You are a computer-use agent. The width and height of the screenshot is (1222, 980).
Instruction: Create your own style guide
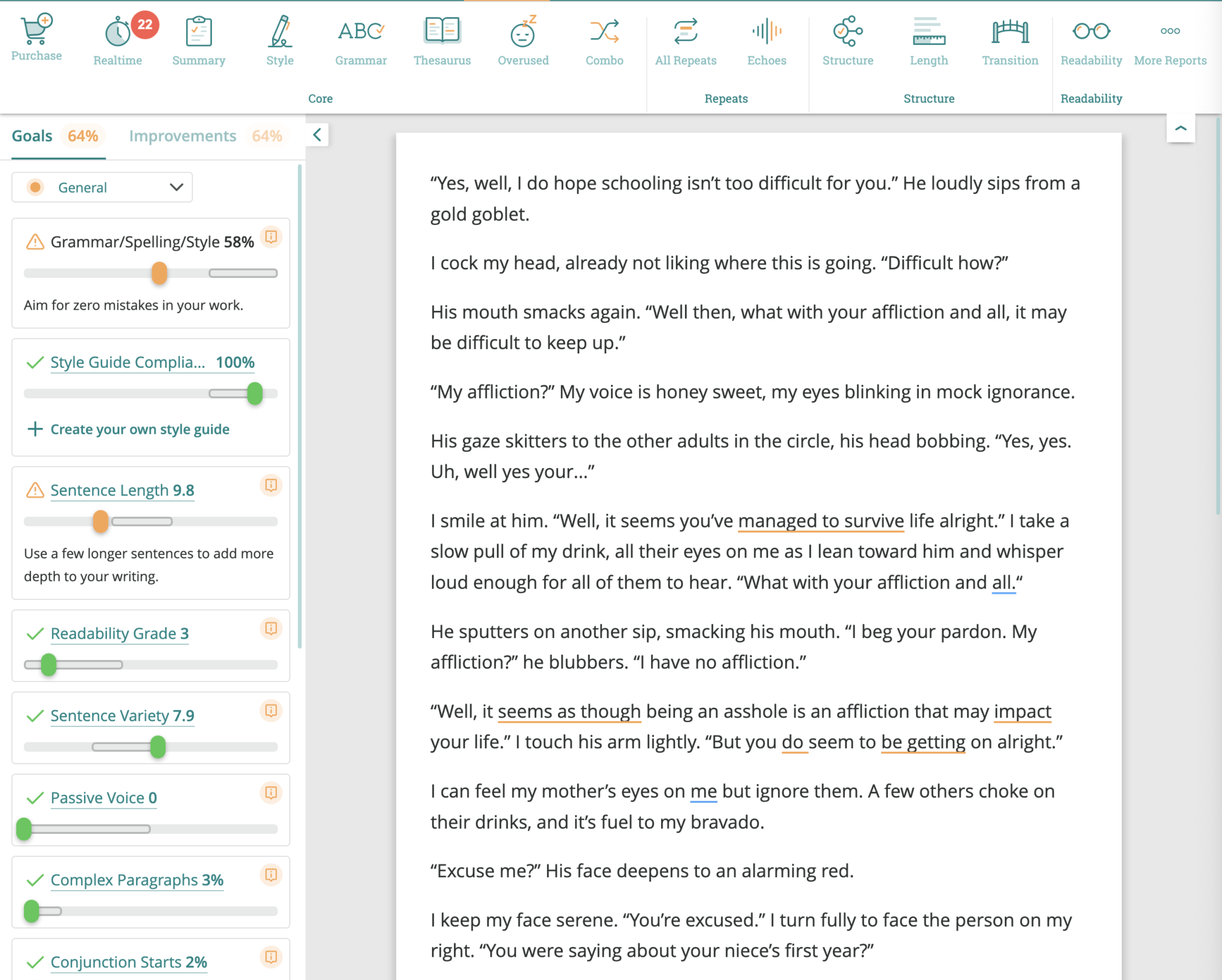point(140,429)
